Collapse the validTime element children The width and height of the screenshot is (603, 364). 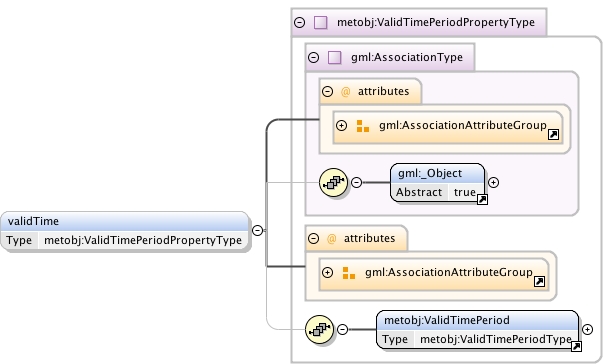point(257,230)
